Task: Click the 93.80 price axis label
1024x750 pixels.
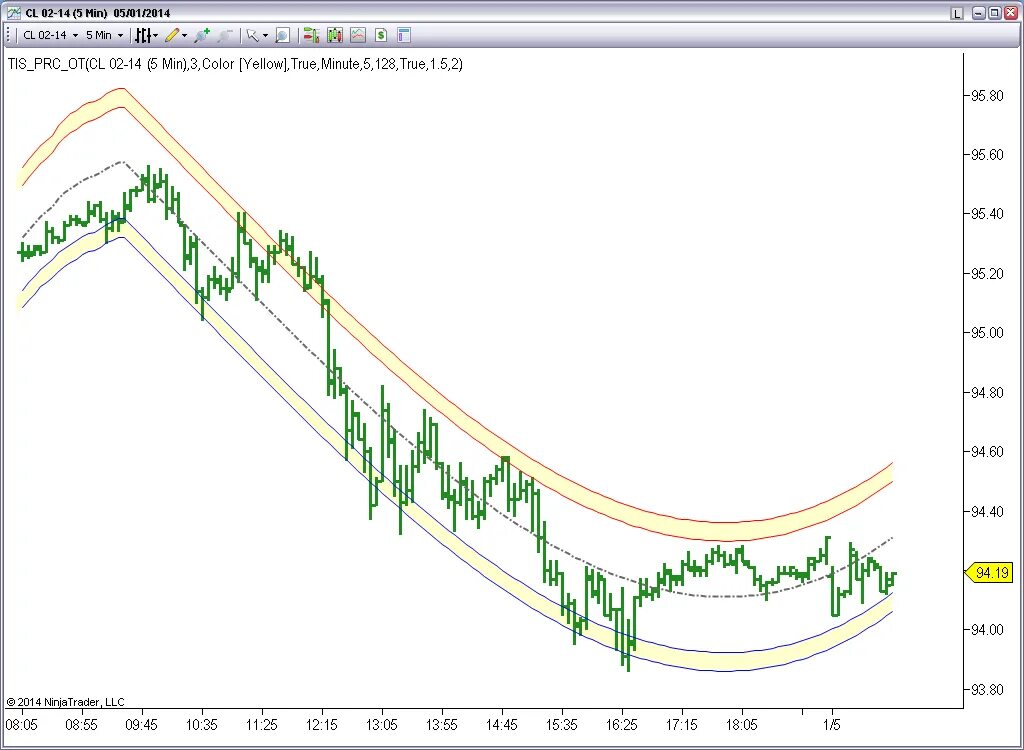Action: point(986,690)
